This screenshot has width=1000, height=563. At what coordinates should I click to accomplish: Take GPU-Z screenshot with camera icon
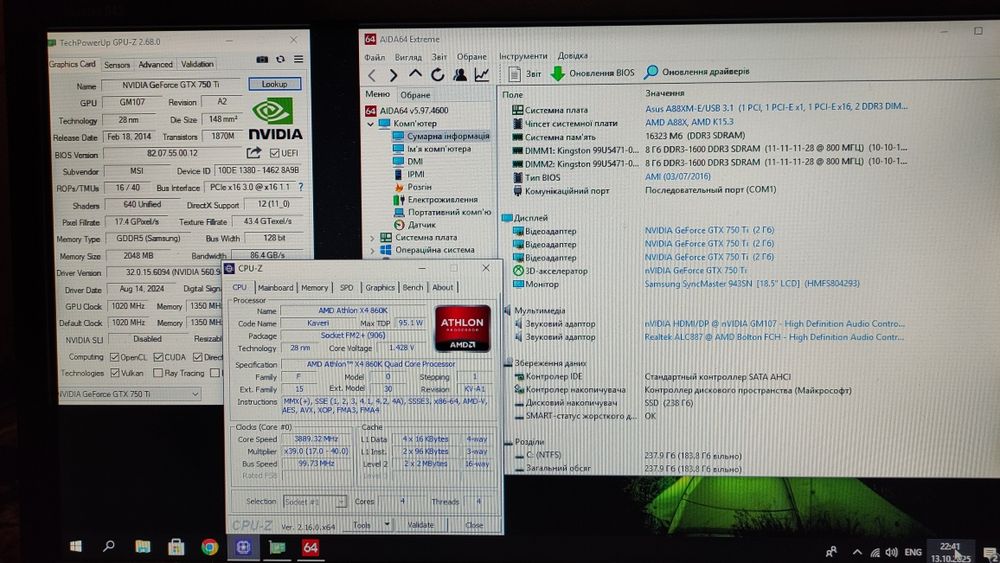coord(262,59)
